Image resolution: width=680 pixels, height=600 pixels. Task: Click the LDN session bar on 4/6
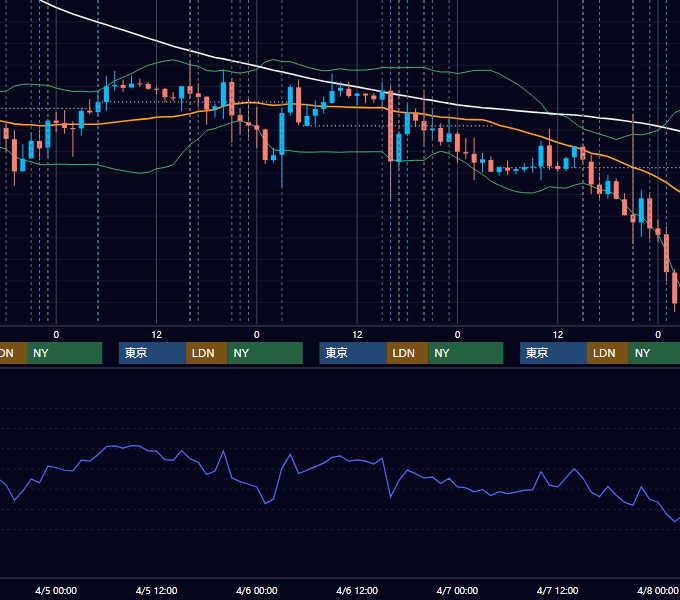point(407,353)
